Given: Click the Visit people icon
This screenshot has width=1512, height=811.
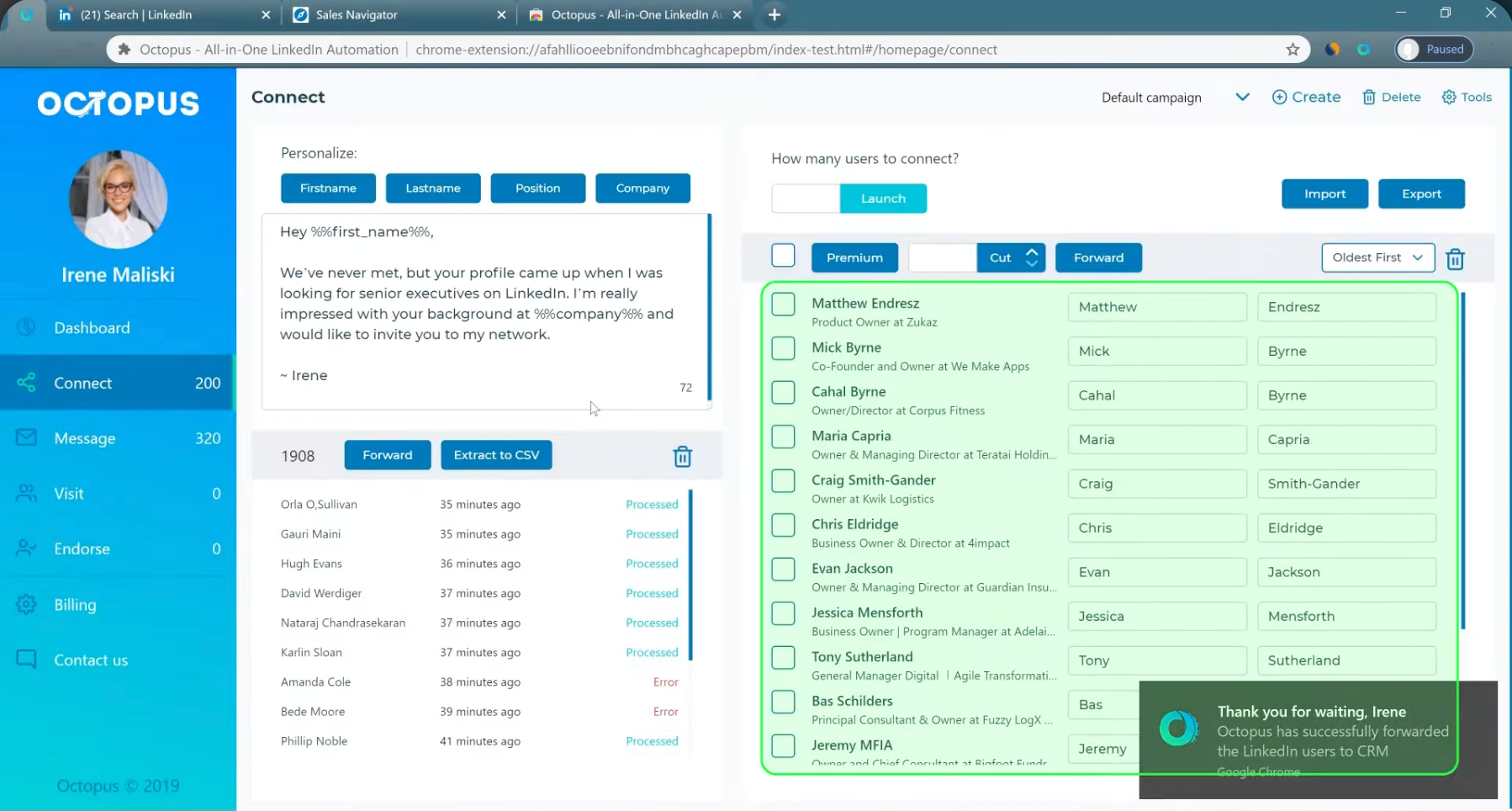Looking at the screenshot, I should pyautogui.click(x=26, y=493).
